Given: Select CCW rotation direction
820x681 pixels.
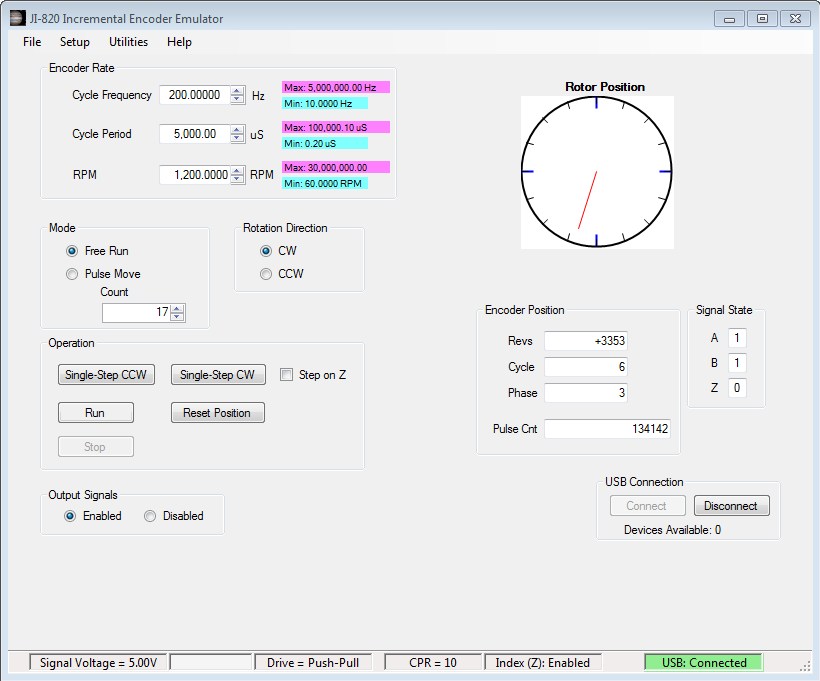Looking at the screenshot, I should click(x=265, y=274).
